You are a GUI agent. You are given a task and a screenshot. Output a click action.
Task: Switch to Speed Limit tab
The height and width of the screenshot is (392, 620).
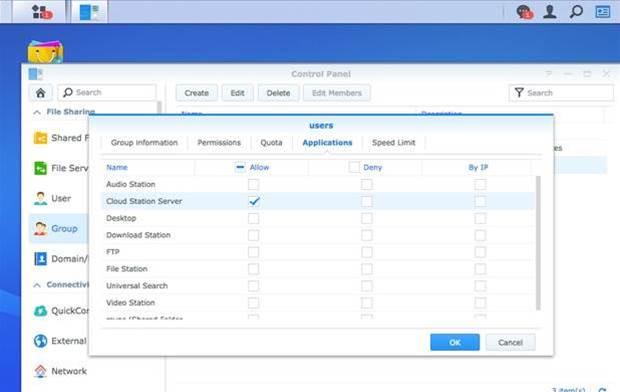[x=393, y=142]
